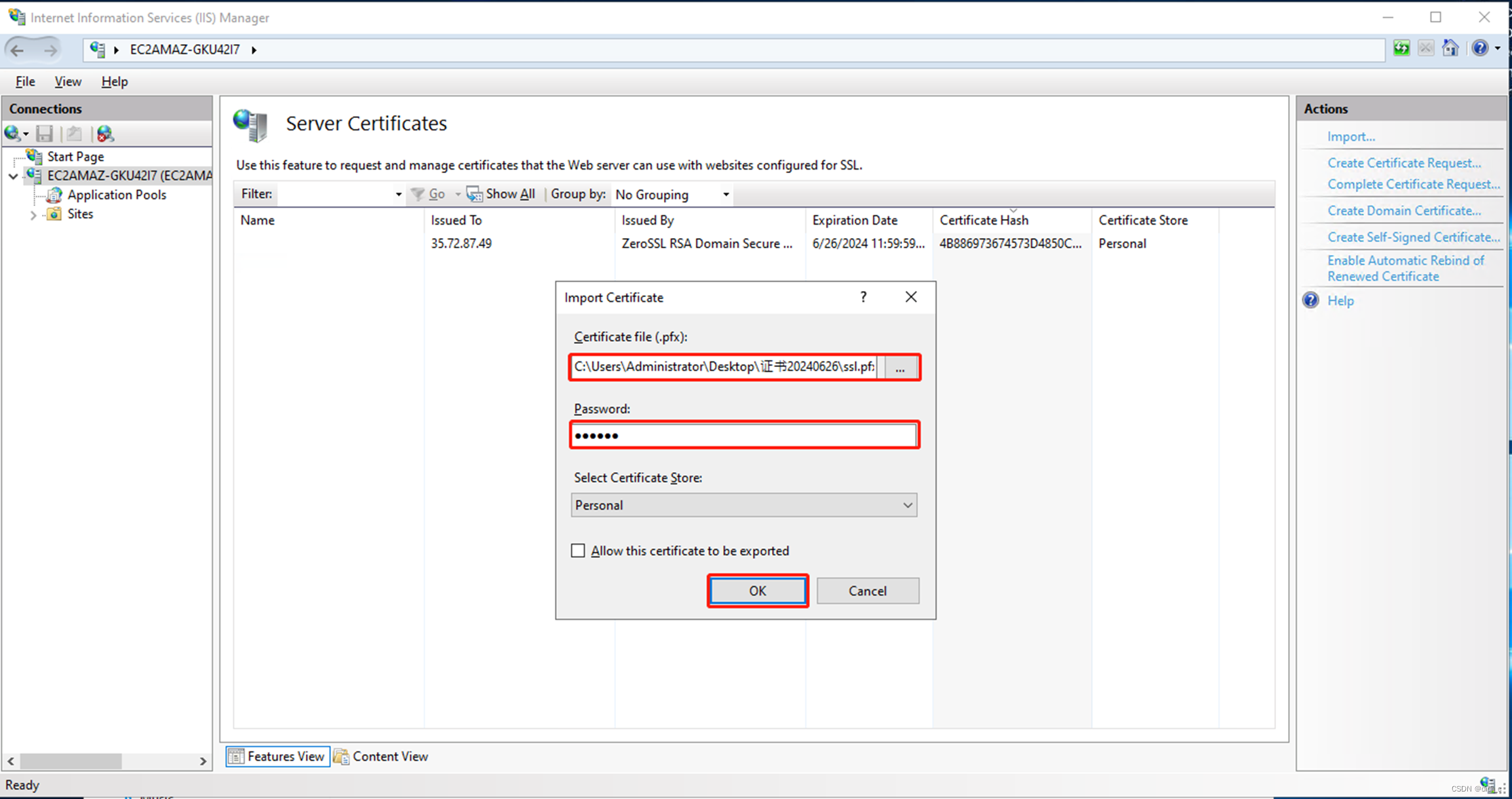Click the Connections pane horizontal scrollbar
The width and height of the screenshot is (1512, 799).
[71, 761]
